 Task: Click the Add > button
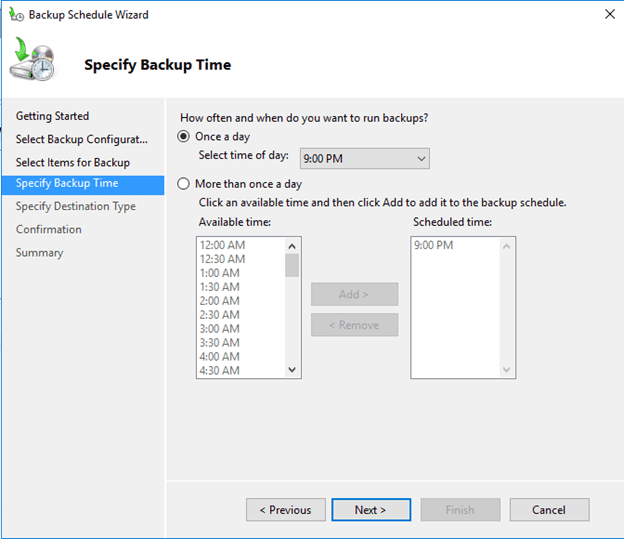tap(355, 294)
